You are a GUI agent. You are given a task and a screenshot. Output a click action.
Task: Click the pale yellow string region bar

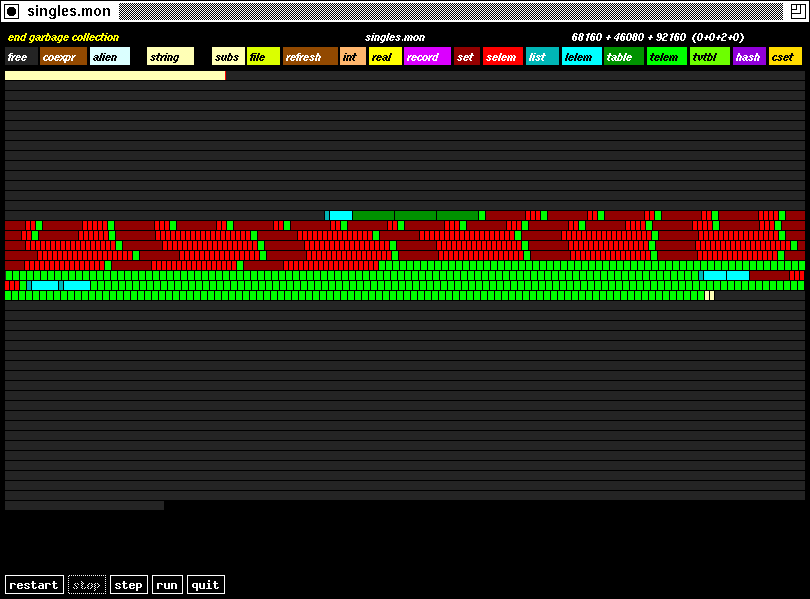coord(115,75)
